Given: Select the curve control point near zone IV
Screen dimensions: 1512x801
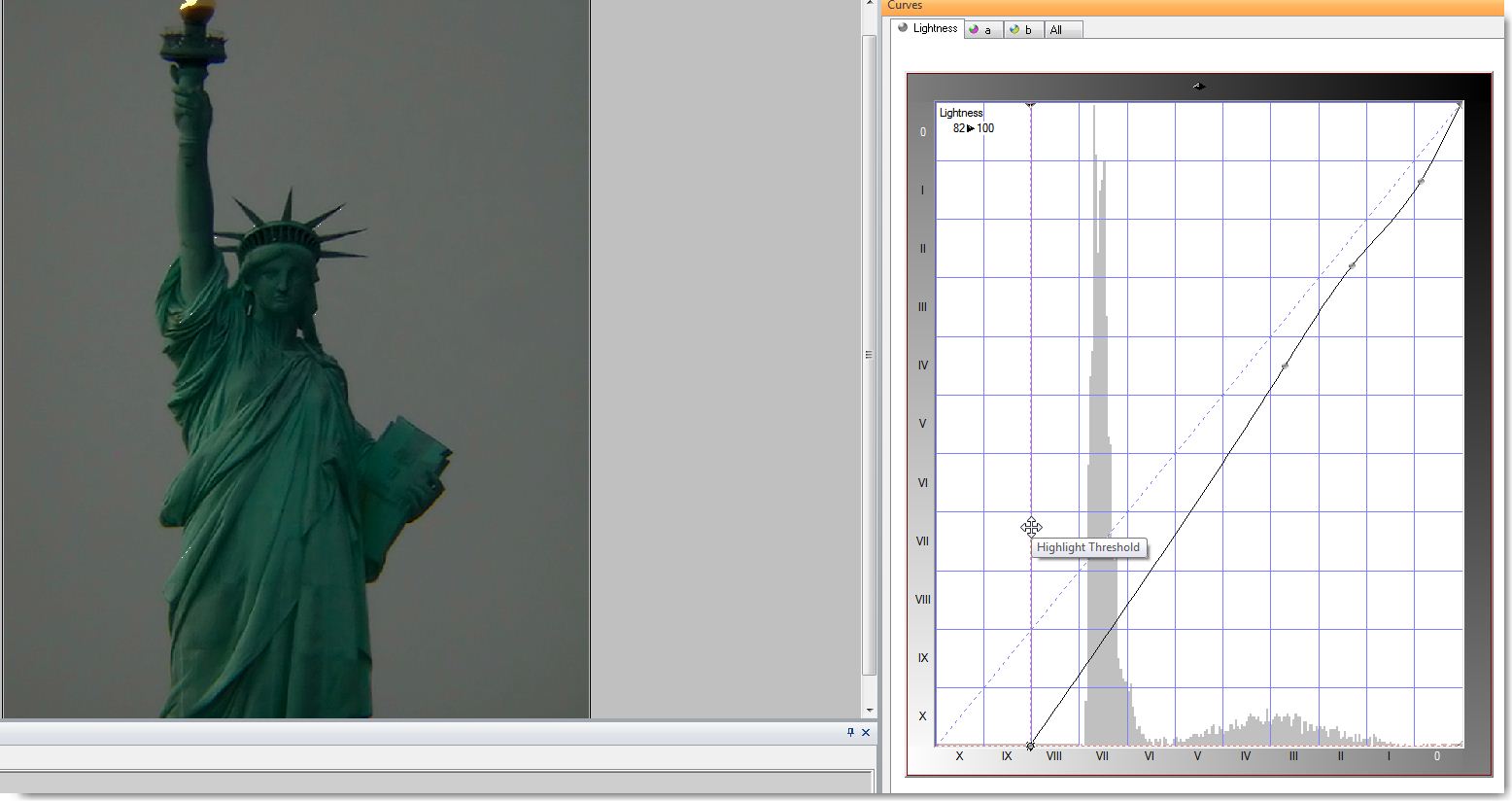Looking at the screenshot, I should pos(1285,366).
